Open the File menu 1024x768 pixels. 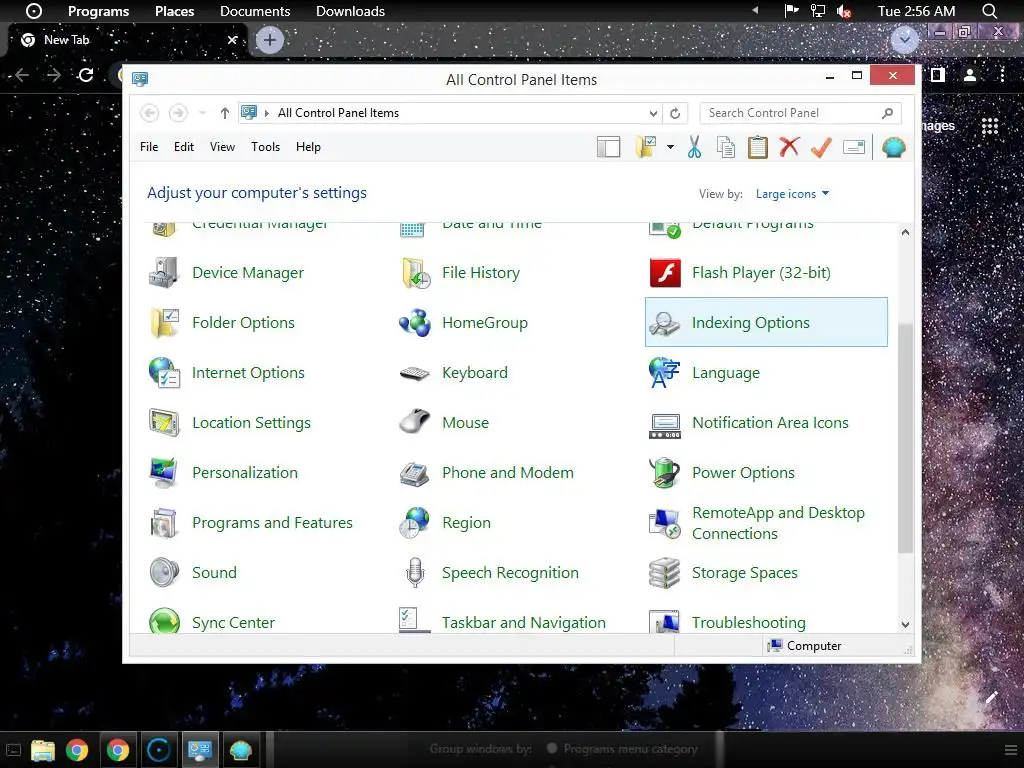point(149,147)
